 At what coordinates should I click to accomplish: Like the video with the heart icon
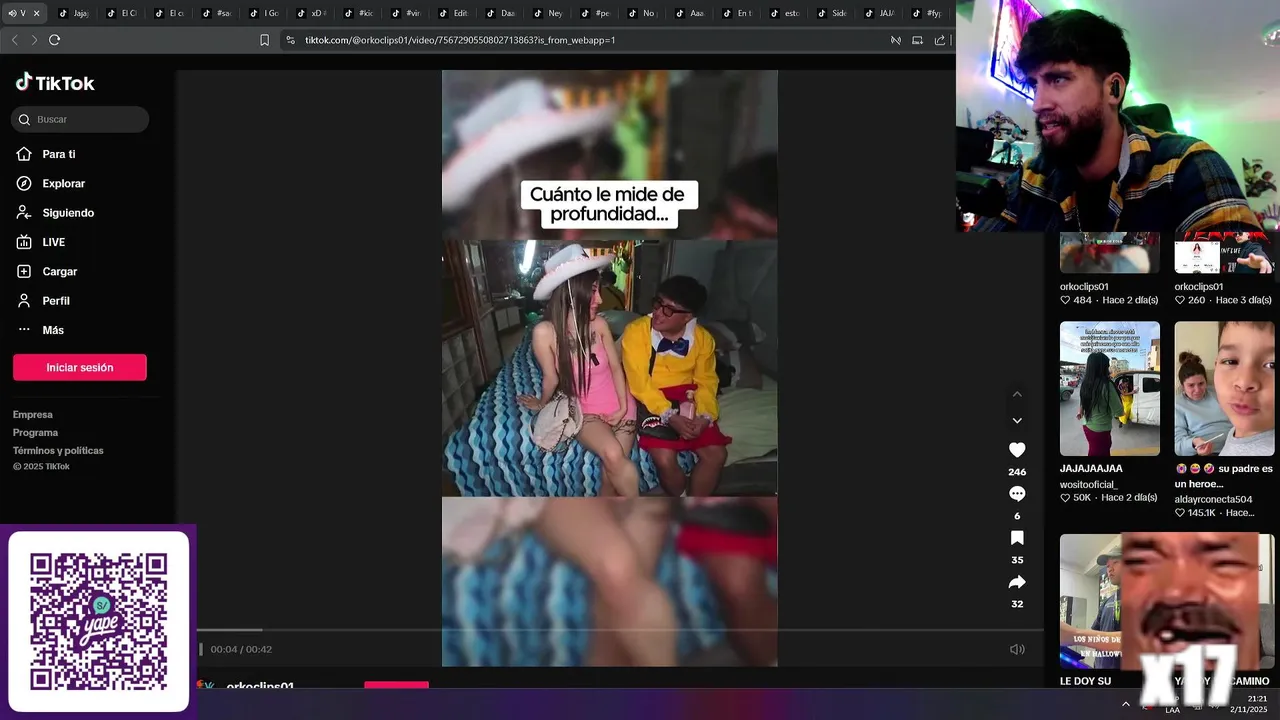tap(1017, 450)
